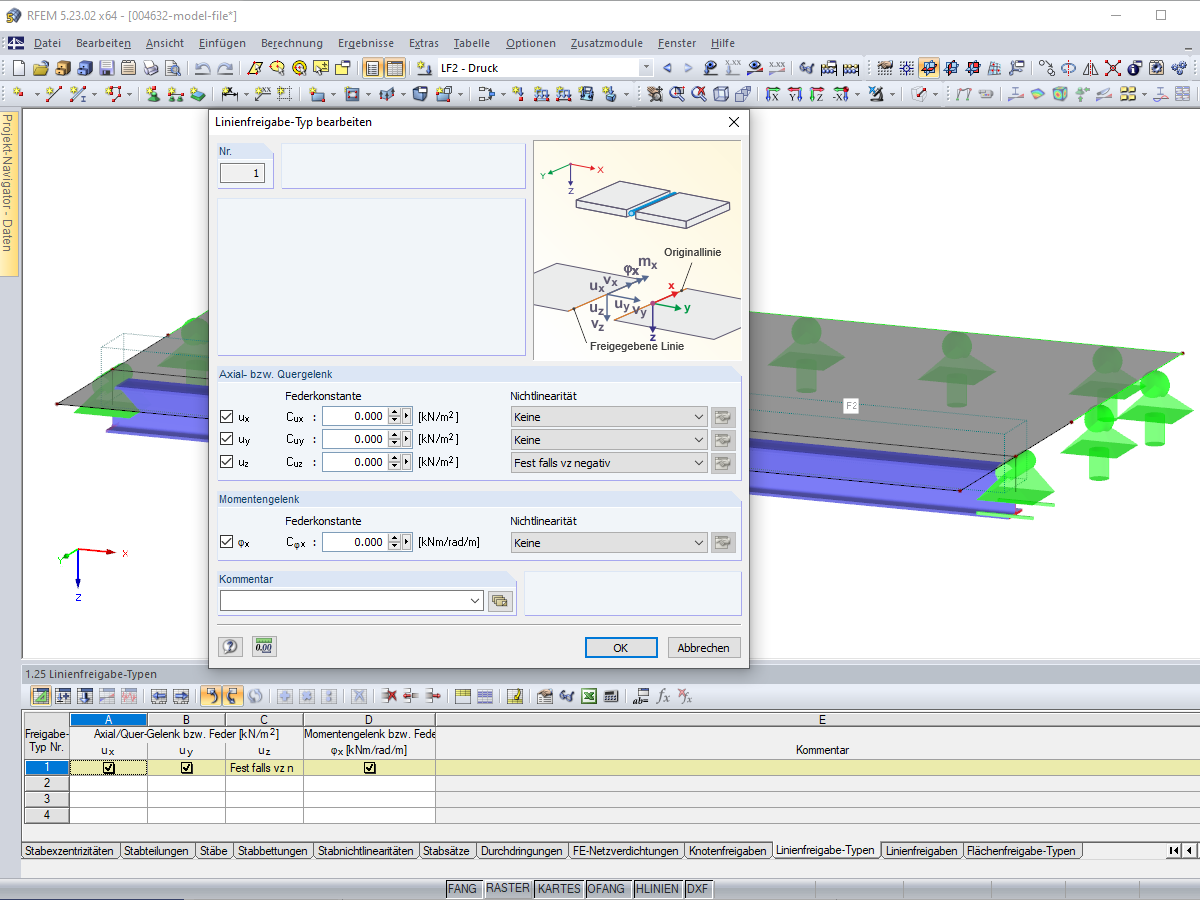Click the Print icon in main toolbar
This screenshot has width=1200, height=900.
coord(151,68)
